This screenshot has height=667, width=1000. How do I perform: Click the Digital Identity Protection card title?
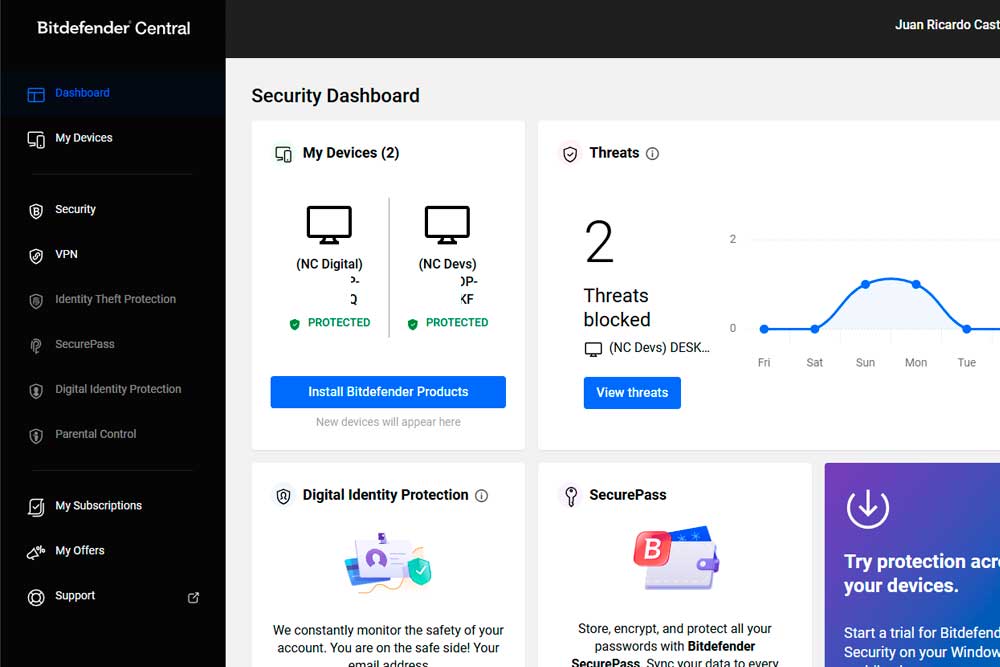coord(385,495)
